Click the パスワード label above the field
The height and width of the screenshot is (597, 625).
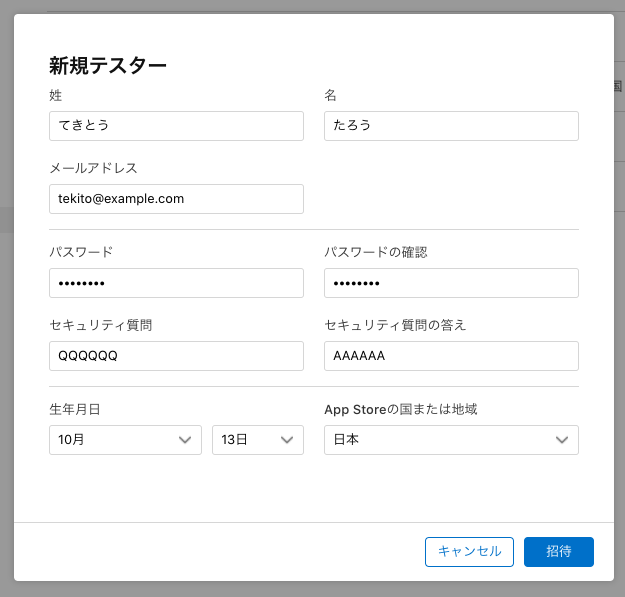click(81, 252)
